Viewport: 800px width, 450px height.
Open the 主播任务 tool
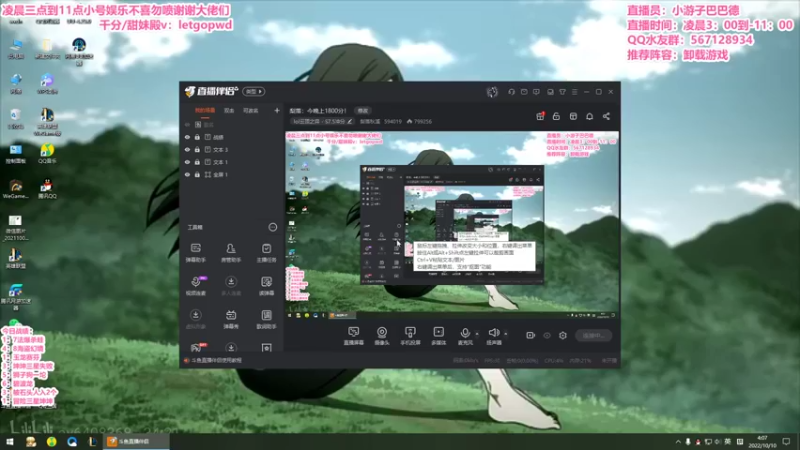[266, 253]
